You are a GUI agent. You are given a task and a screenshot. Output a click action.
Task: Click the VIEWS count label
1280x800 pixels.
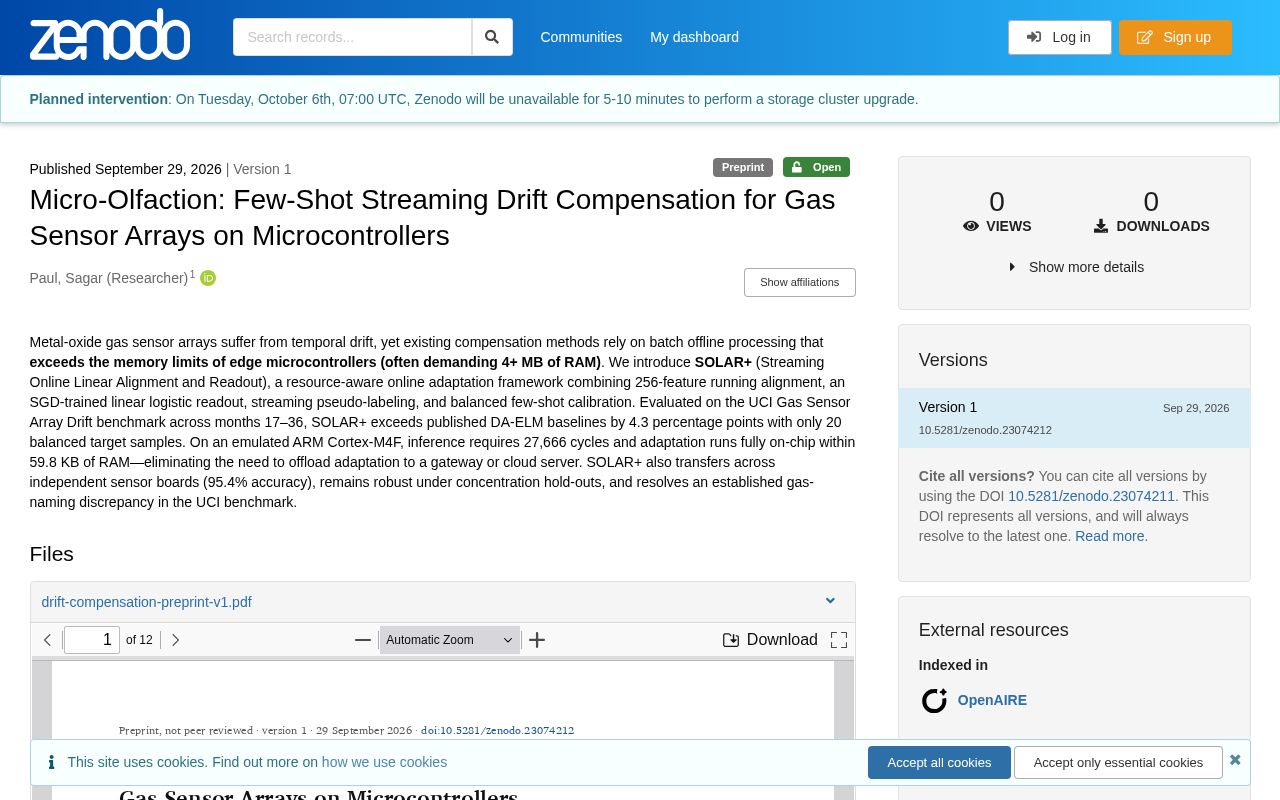[x=997, y=226]
